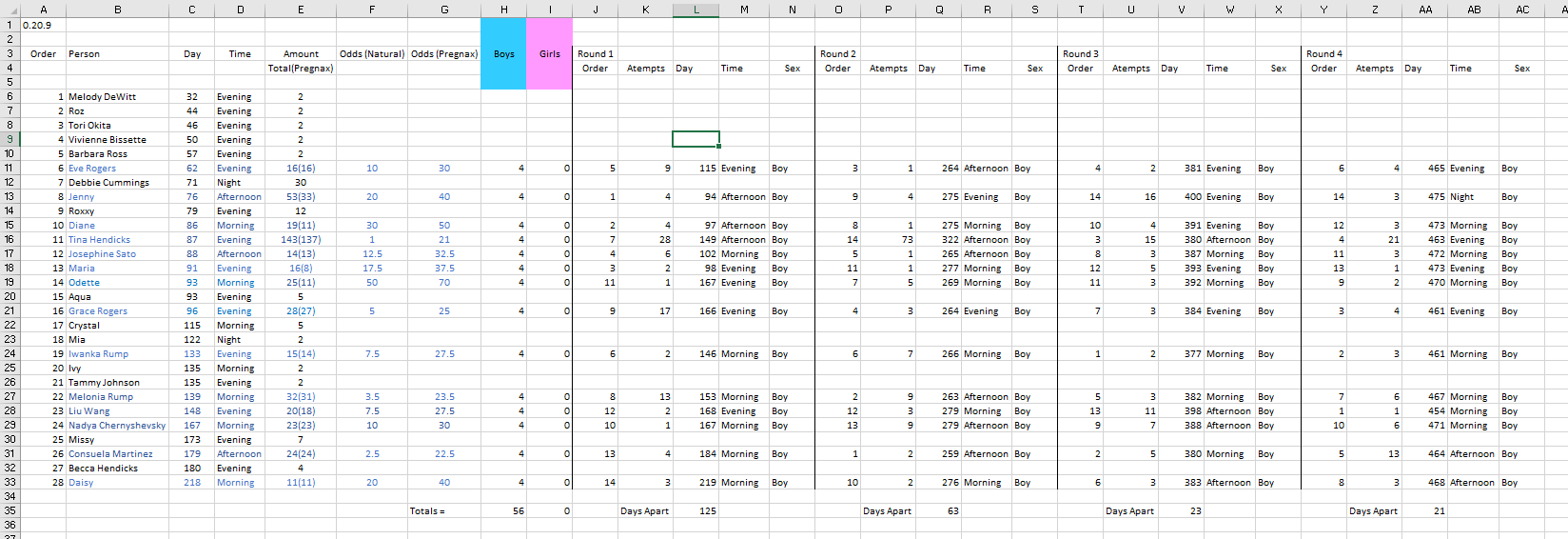The width and height of the screenshot is (1568, 539).
Task: Select the Totals = label cell
Action: click(x=427, y=511)
